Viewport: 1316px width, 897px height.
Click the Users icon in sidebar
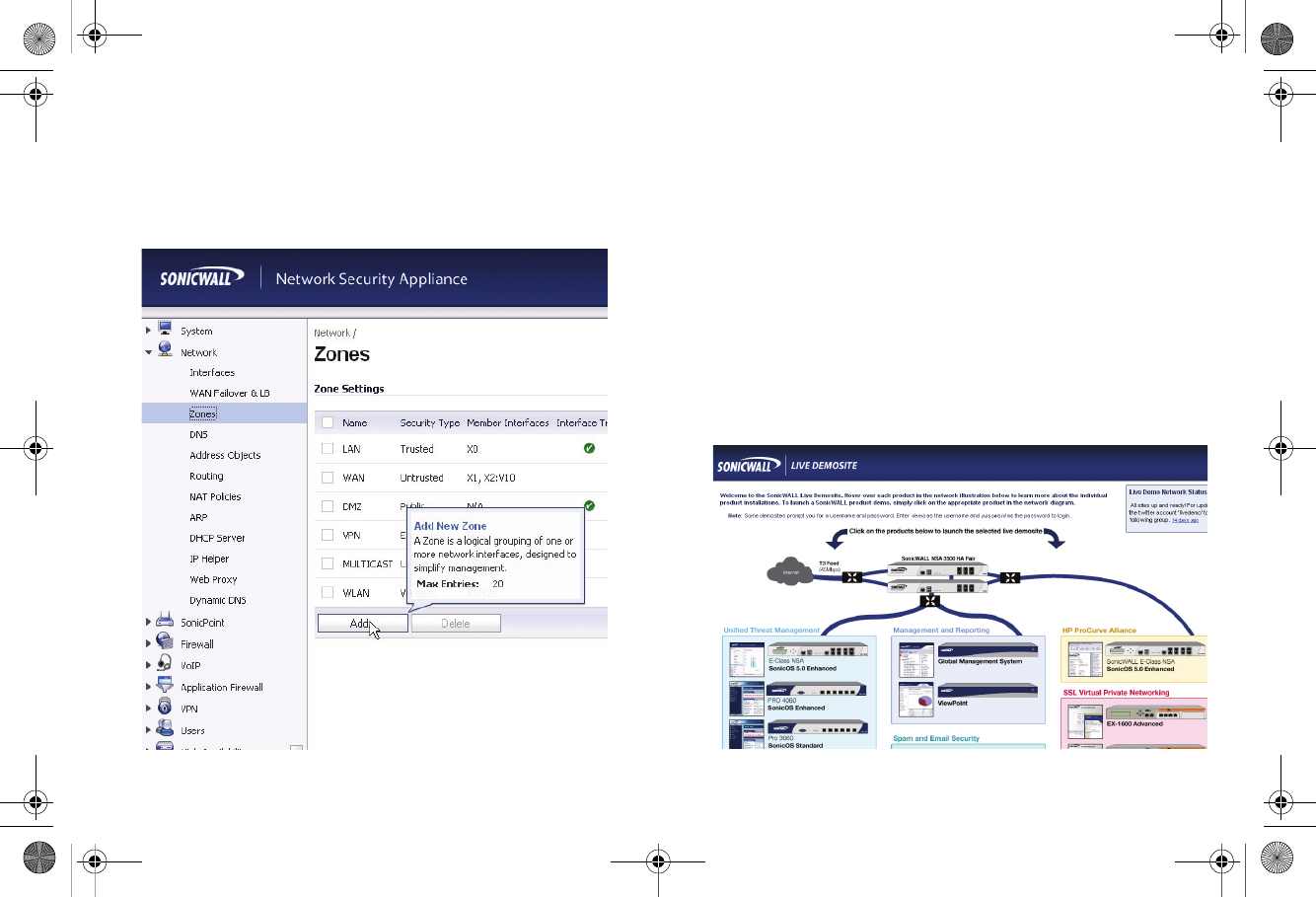click(165, 729)
